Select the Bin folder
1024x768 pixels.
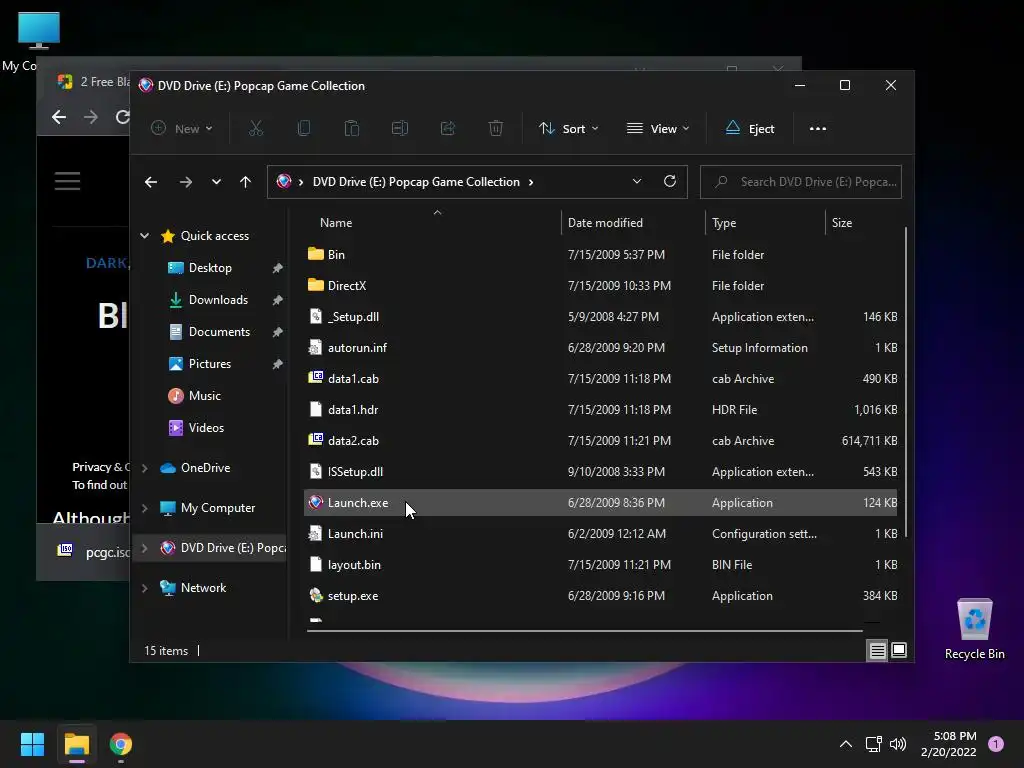600,255
